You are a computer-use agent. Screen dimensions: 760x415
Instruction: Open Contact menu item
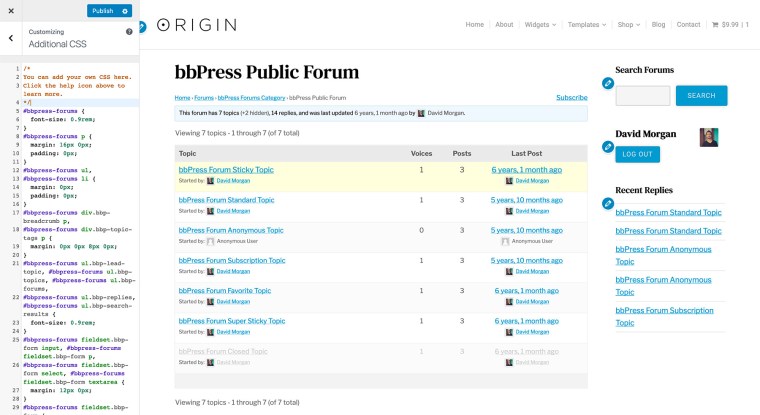(688, 24)
